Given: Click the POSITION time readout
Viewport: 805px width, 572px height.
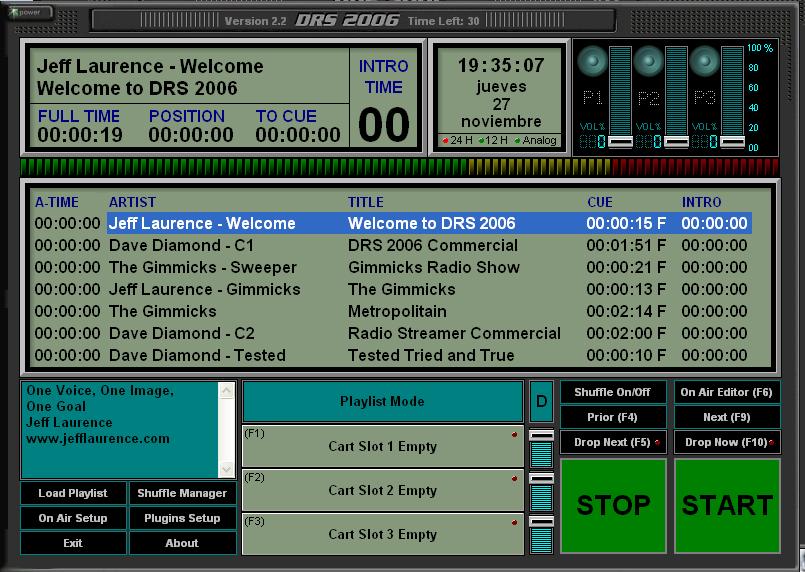Looking at the screenshot, I should pyautogui.click(x=191, y=135).
